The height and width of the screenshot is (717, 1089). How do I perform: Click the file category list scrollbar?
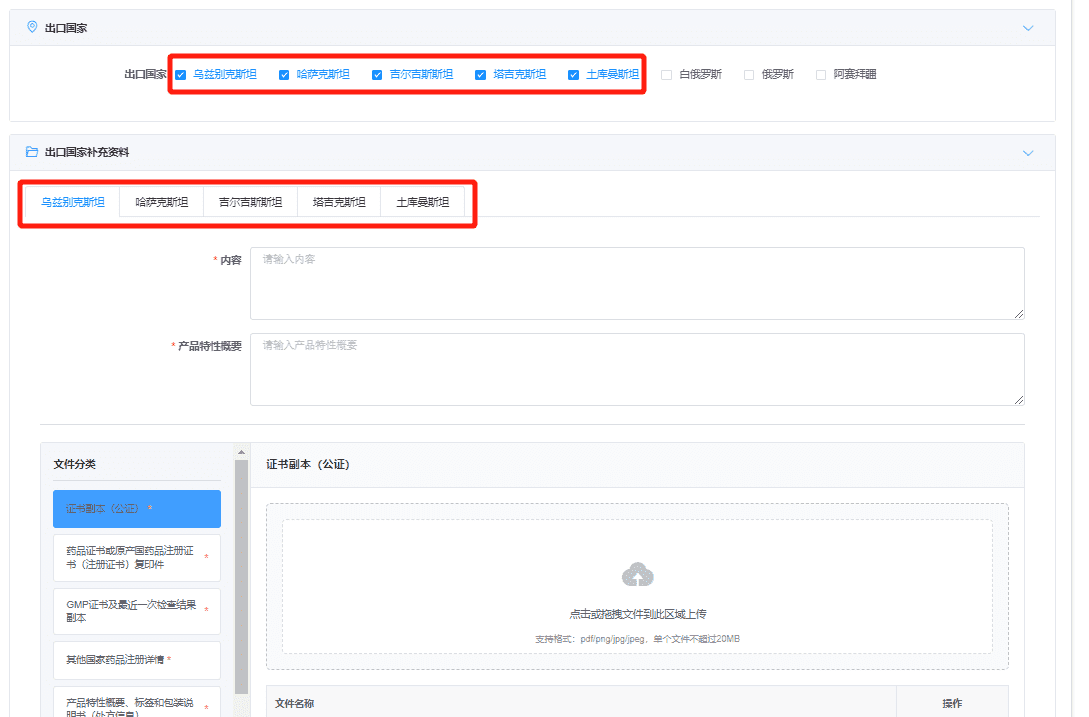point(241,577)
